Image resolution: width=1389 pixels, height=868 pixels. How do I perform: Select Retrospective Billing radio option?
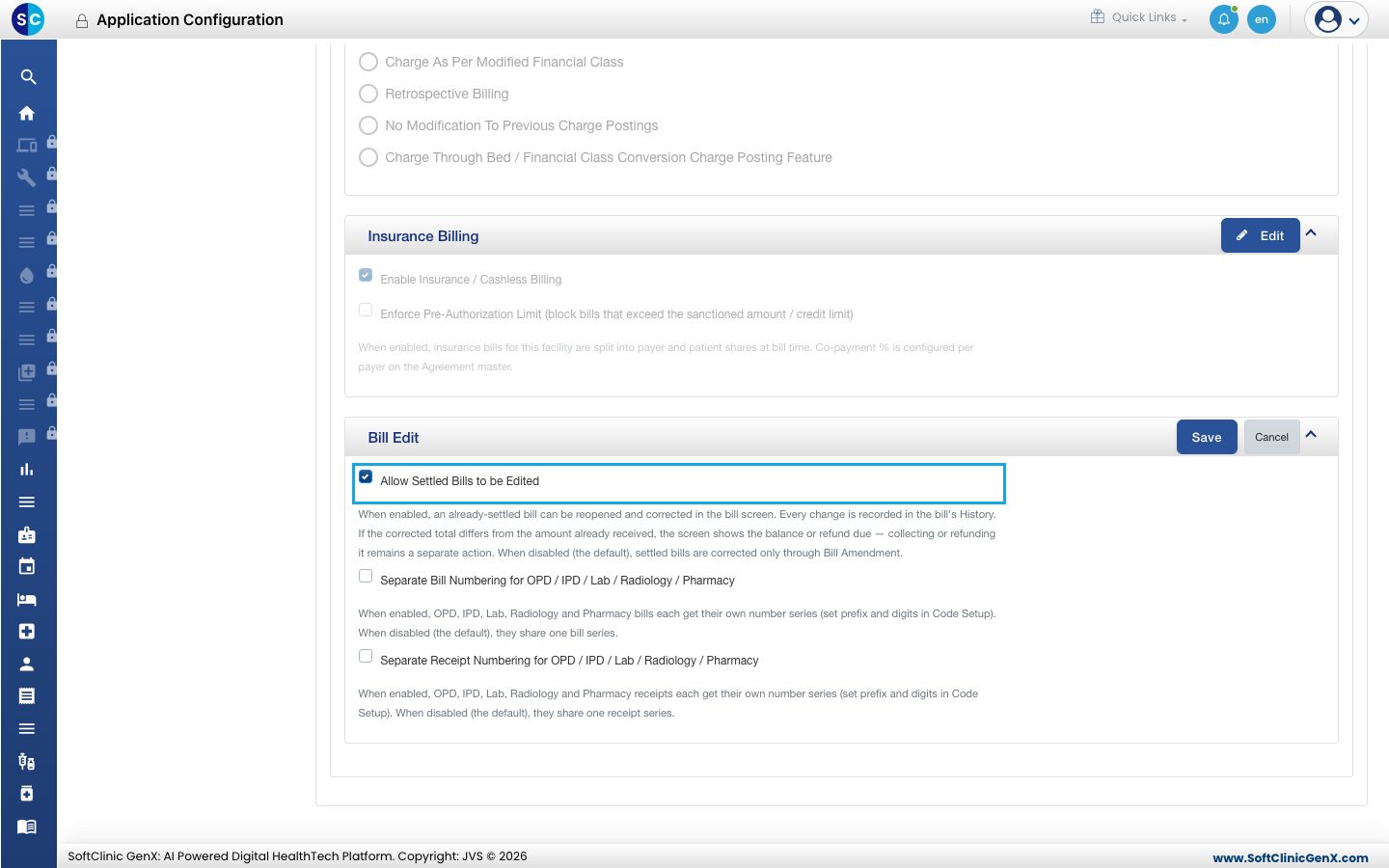368,94
